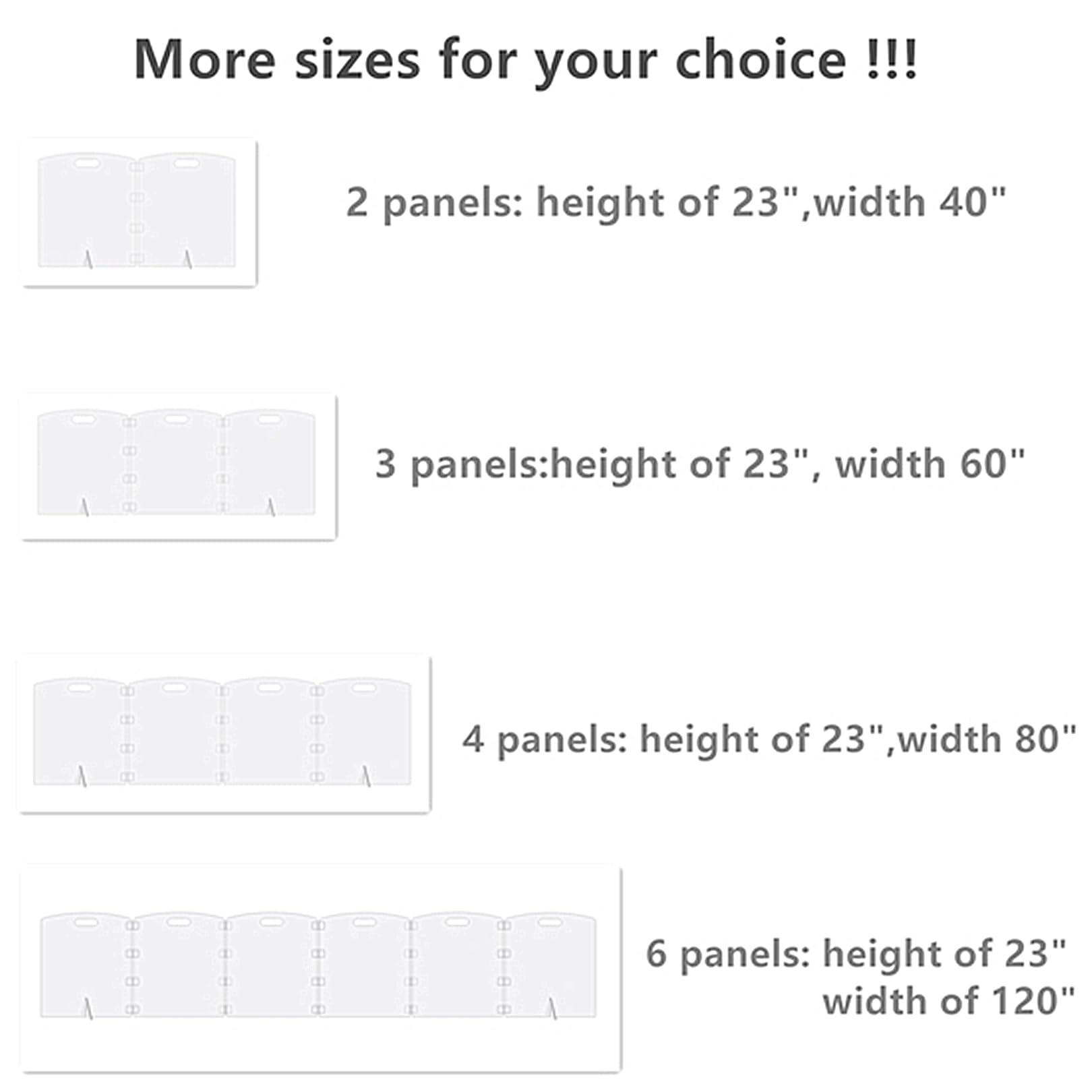This screenshot has height=1092, width=1092.
Task: Click the right handle cutout on the 2-panel diagram
Action: (184, 164)
